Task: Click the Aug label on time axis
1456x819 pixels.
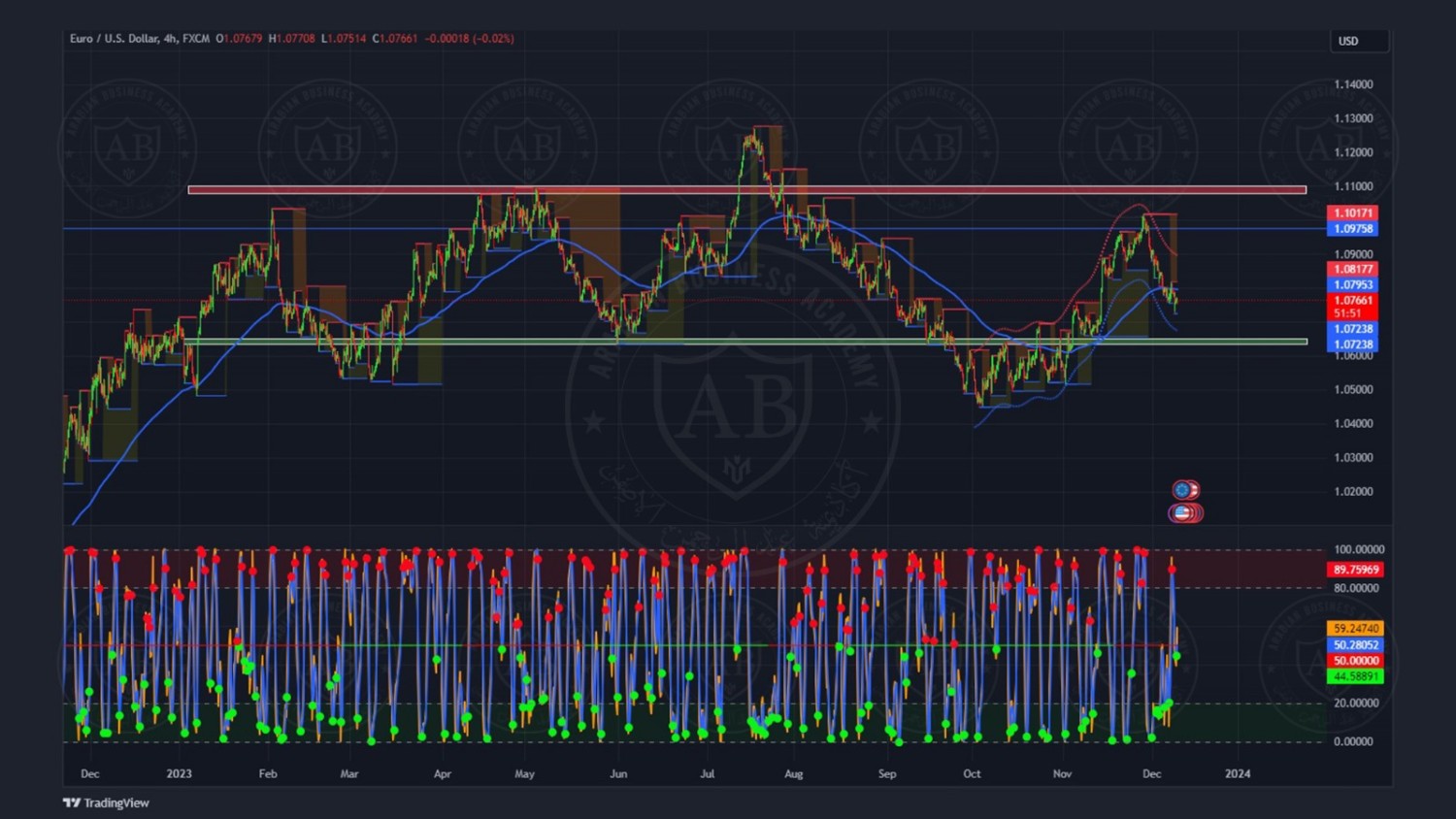Action: click(794, 774)
